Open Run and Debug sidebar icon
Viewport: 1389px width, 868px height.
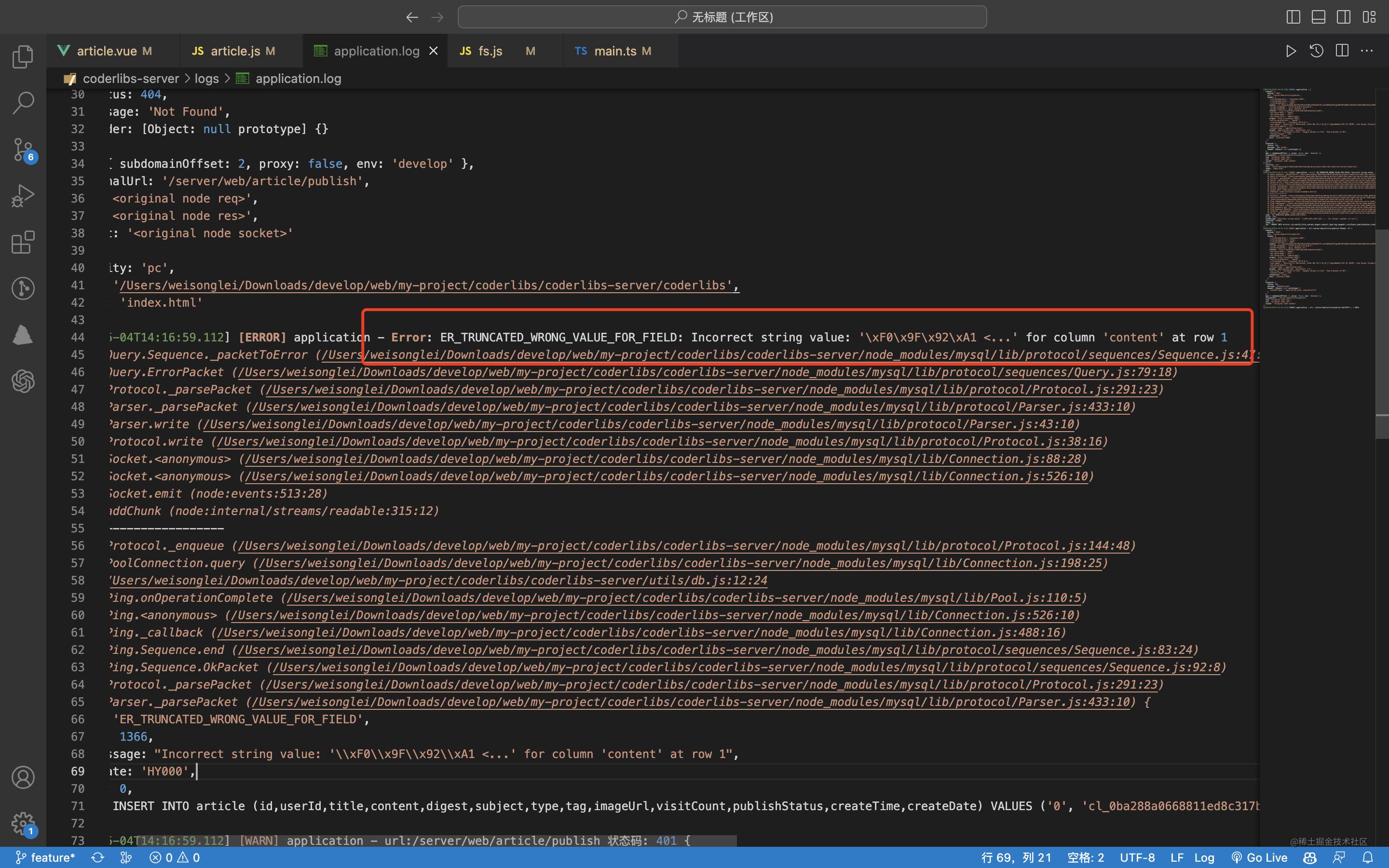point(23,196)
